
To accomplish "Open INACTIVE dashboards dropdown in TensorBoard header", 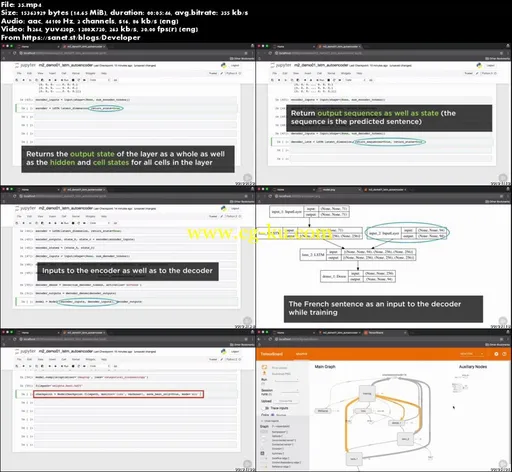I will (x=471, y=354).
